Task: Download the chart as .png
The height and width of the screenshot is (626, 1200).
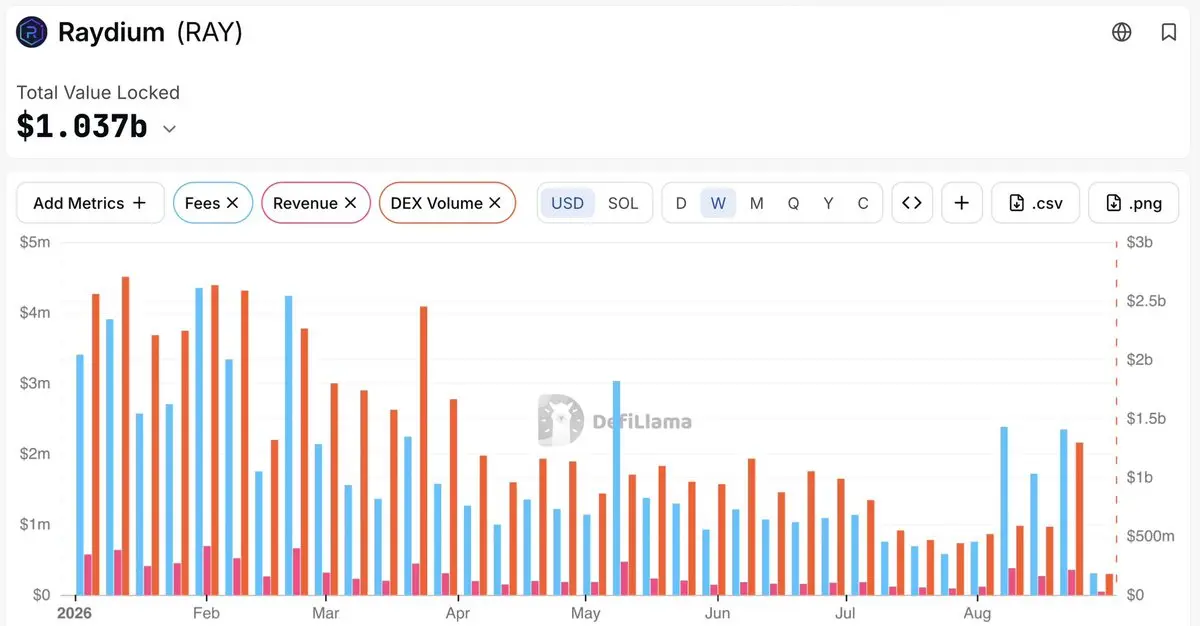Action: coord(1134,203)
